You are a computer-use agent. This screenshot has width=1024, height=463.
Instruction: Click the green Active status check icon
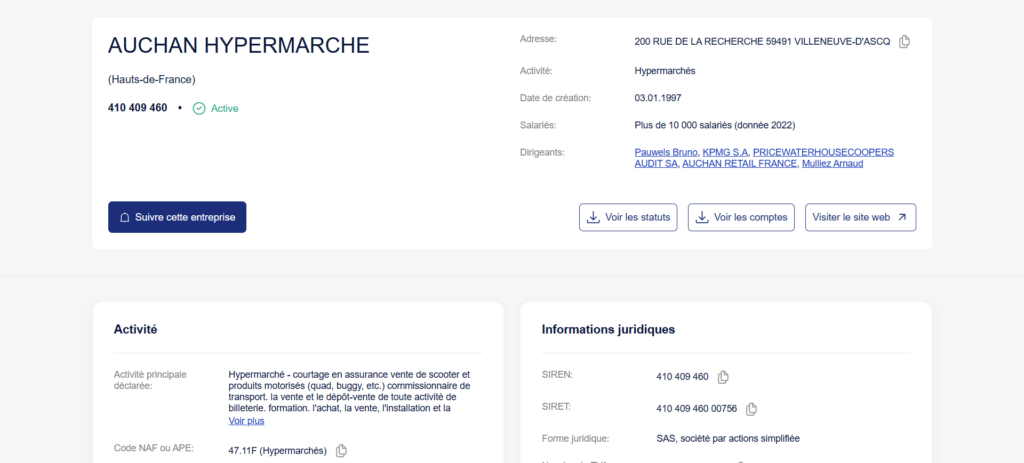coord(199,108)
